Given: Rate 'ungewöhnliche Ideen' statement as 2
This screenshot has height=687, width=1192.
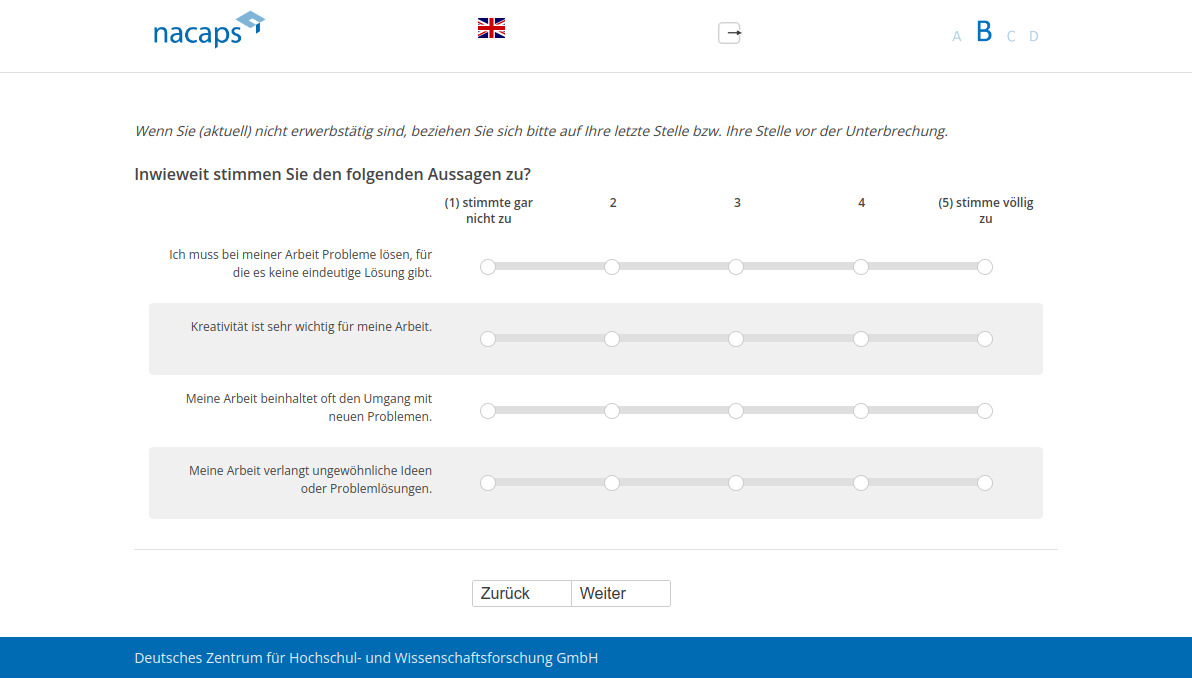Looking at the screenshot, I should pos(612,483).
